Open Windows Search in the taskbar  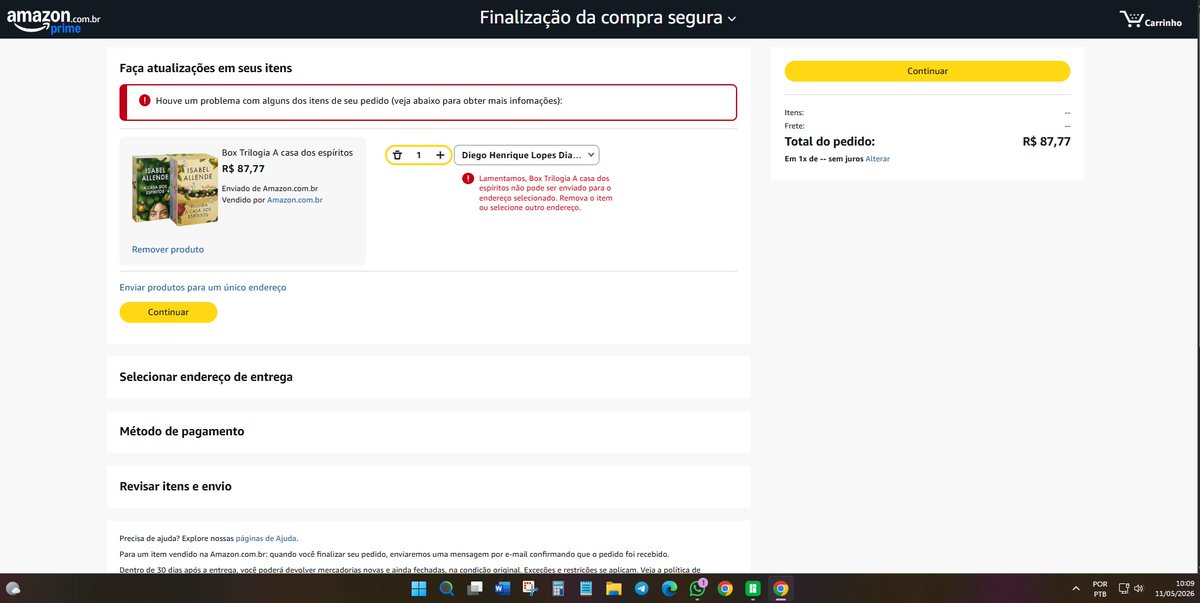tap(447, 588)
